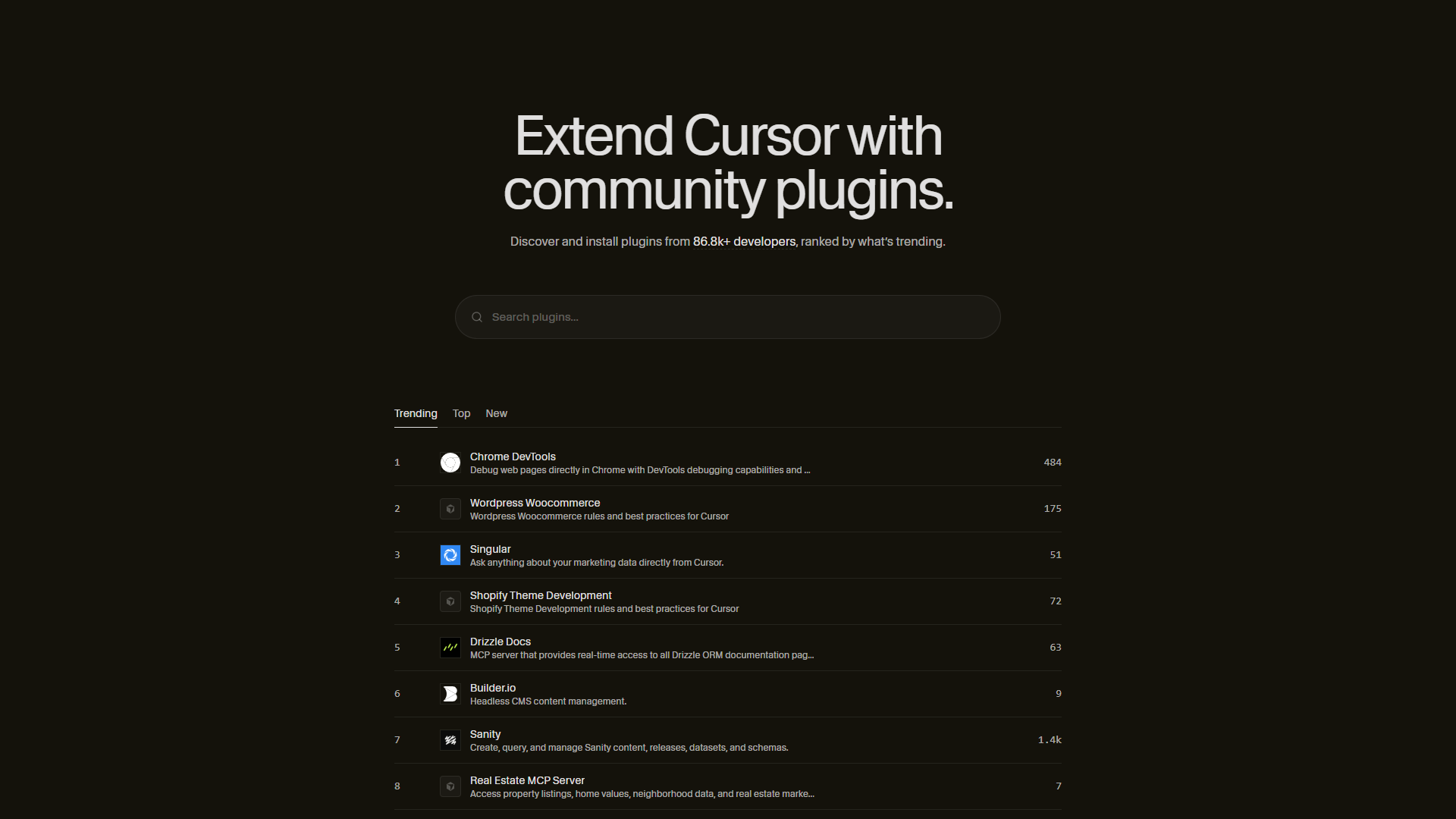Click description 'Debug web pages directly in Chrome'
1456x819 pixels.
click(x=640, y=470)
